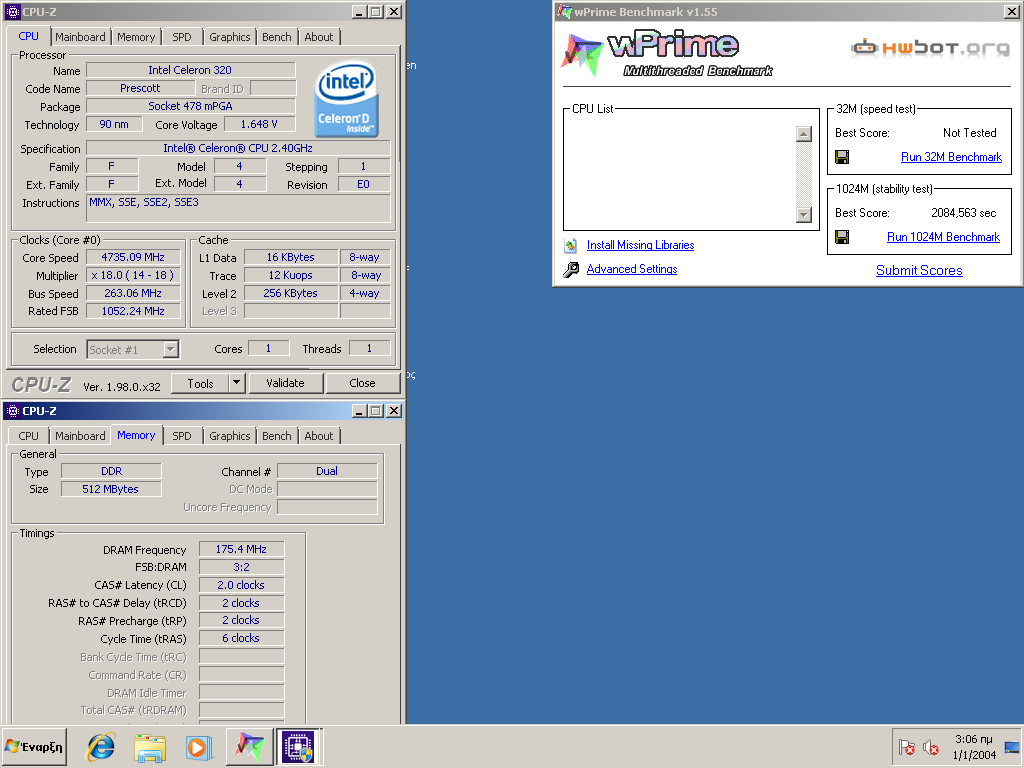Click the multiplier value x 18.0 ( 14 - 18 )
The width and height of the screenshot is (1024, 768).
coord(133,276)
